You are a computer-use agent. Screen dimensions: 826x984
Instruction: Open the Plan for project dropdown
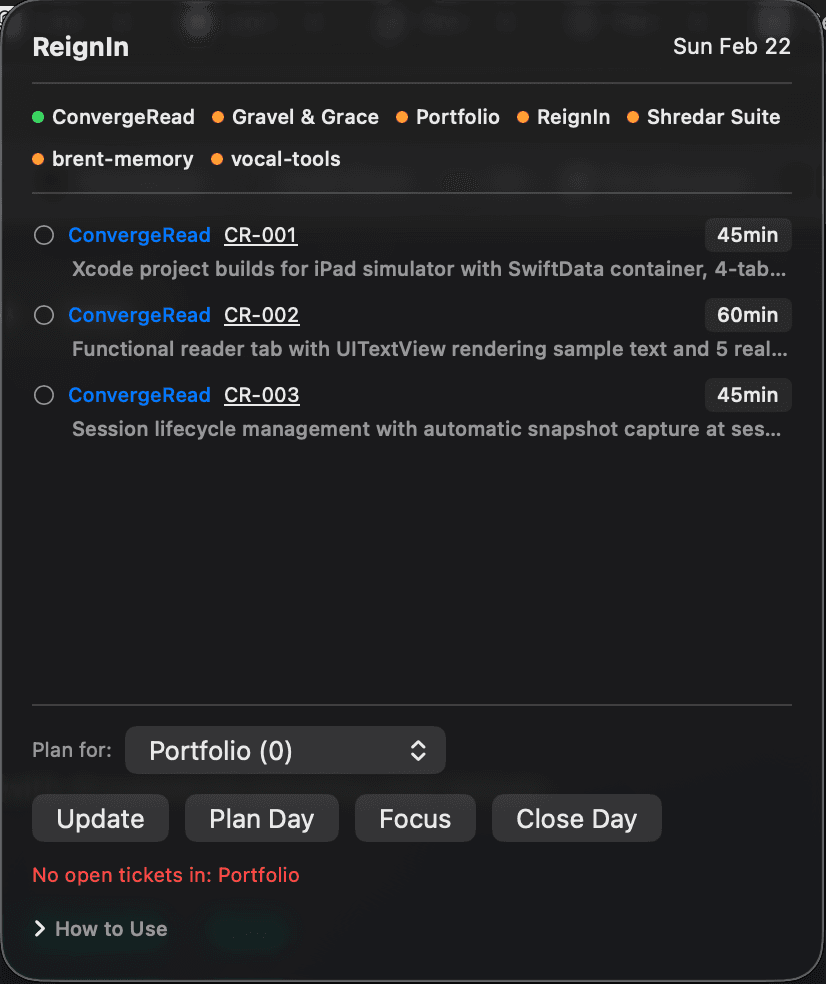(285, 750)
